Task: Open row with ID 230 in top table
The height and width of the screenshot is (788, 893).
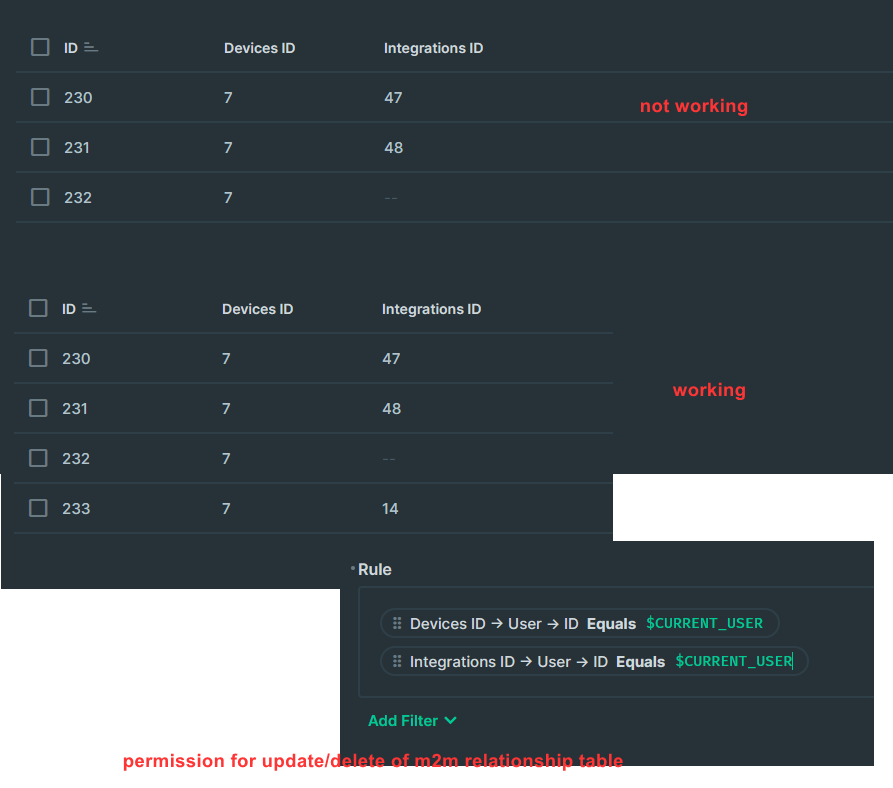Action: click(78, 98)
